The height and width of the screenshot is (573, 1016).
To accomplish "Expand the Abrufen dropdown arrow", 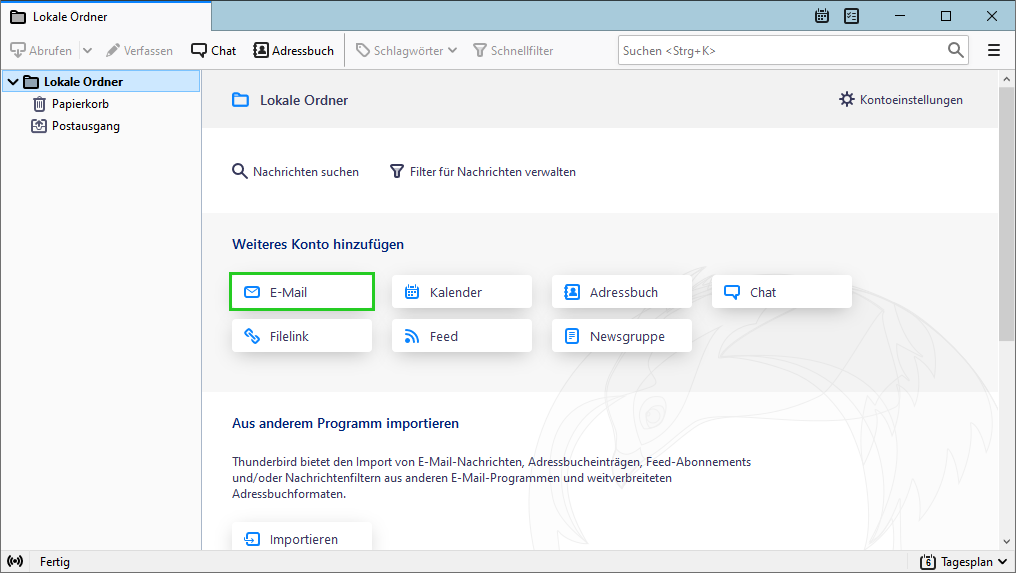I will [87, 51].
